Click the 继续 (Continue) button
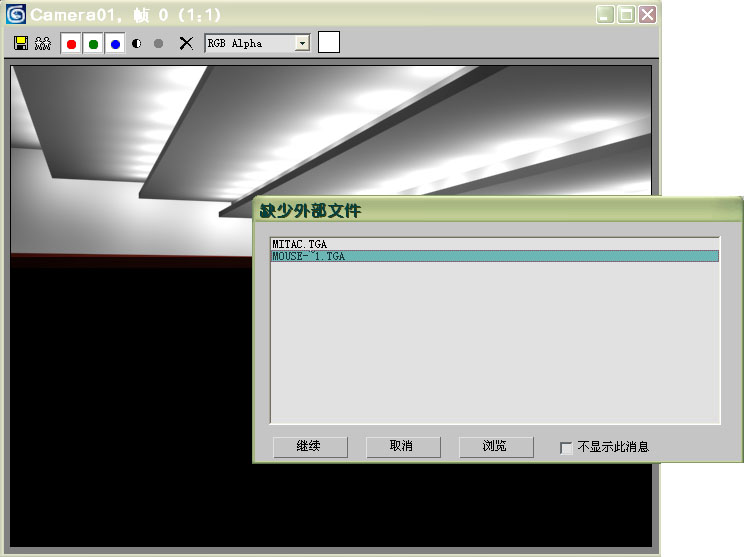Viewport: 744px width, 557px height. click(x=310, y=447)
